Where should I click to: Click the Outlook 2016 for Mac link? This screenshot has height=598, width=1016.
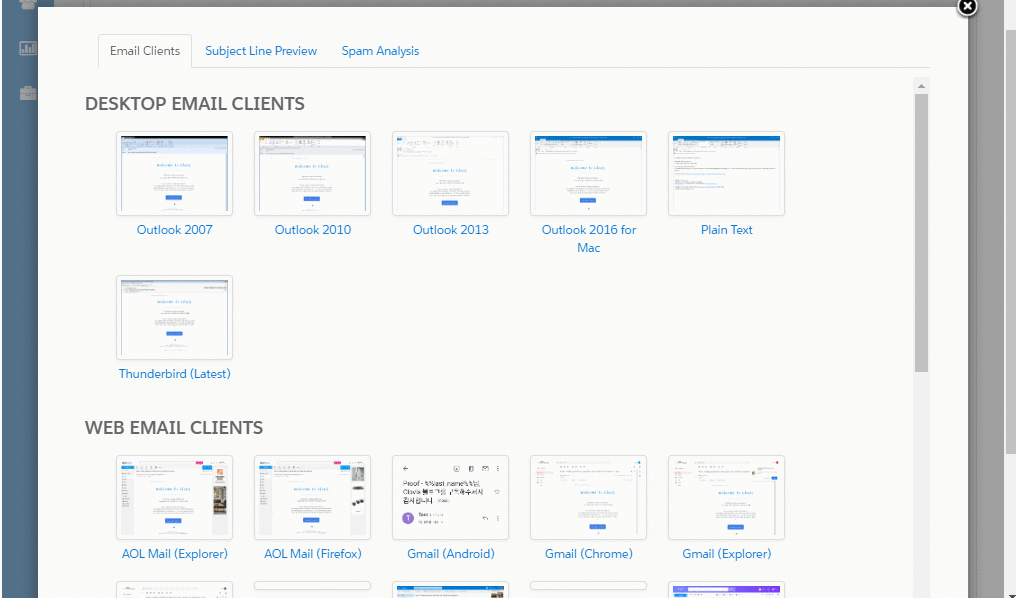click(588, 238)
